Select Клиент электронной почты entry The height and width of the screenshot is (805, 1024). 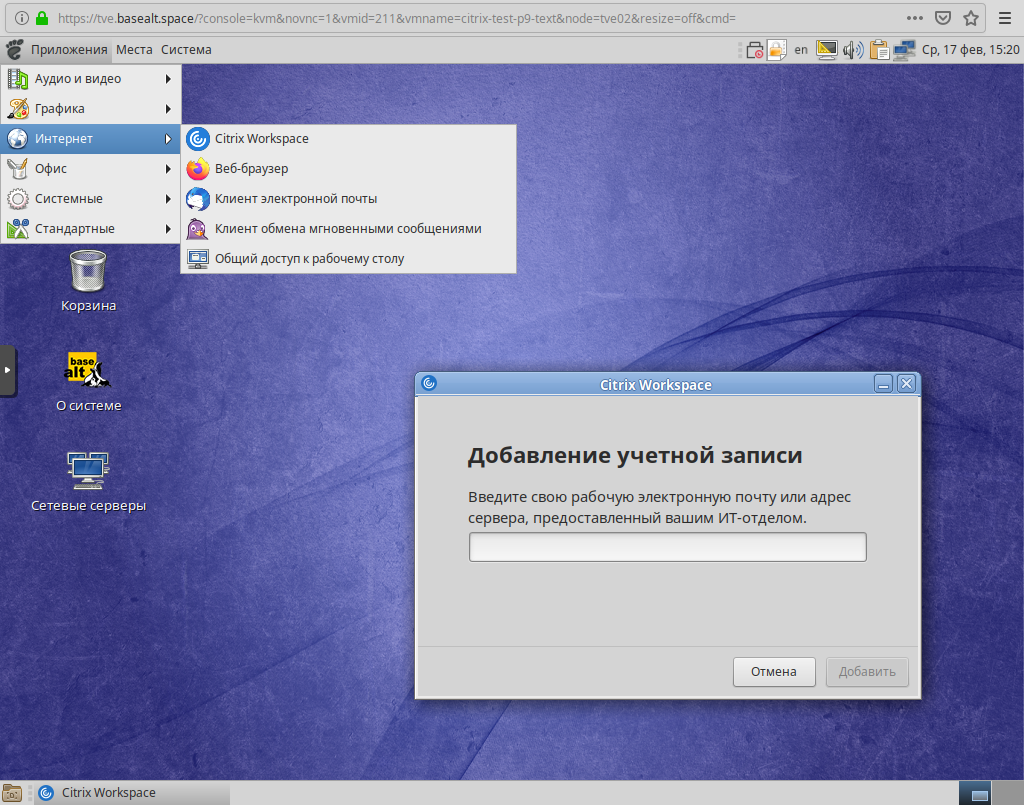tap(348, 198)
